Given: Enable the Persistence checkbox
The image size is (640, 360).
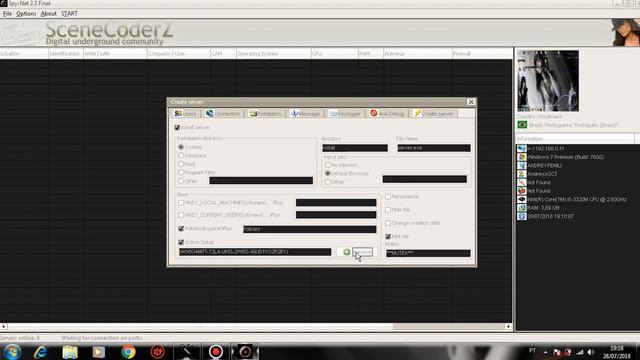Looking at the screenshot, I should coord(388,197).
